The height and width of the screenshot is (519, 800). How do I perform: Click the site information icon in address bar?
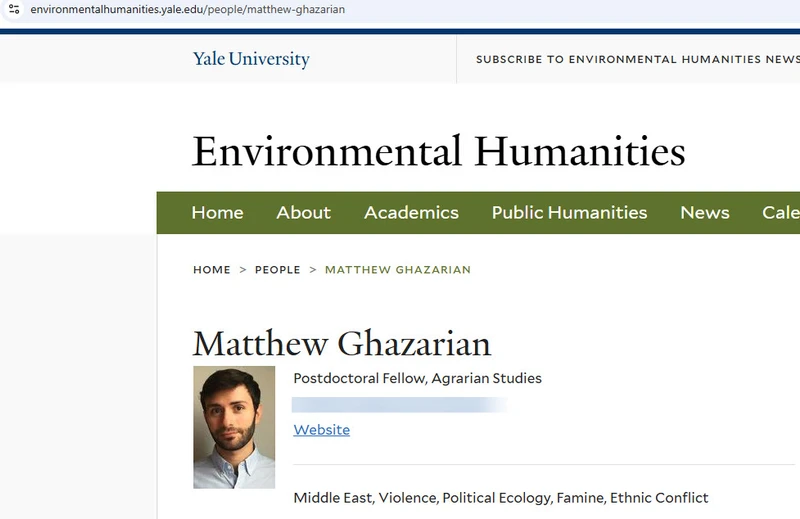[14, 9]
